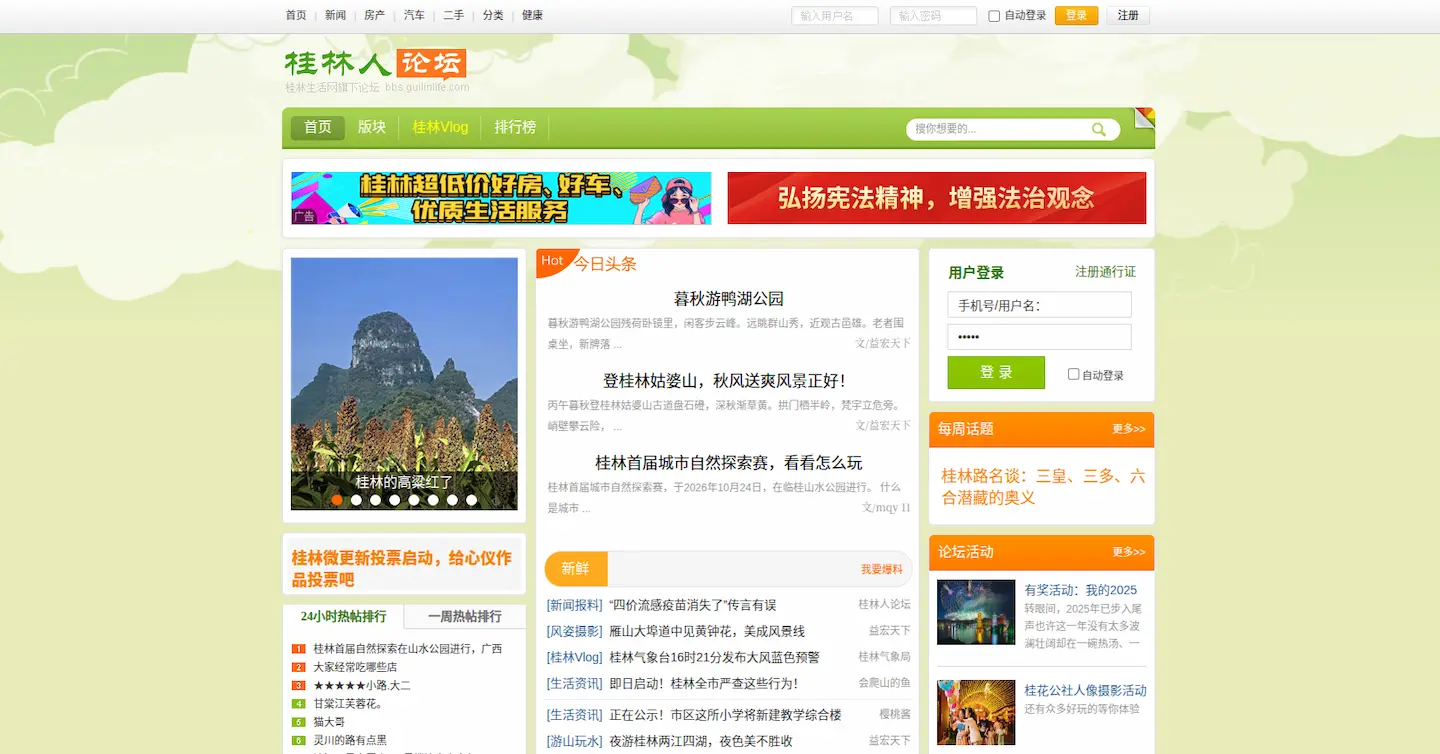Go to 版块 in the green navigation
1440x754 pixels.
[x=372, y=127]
